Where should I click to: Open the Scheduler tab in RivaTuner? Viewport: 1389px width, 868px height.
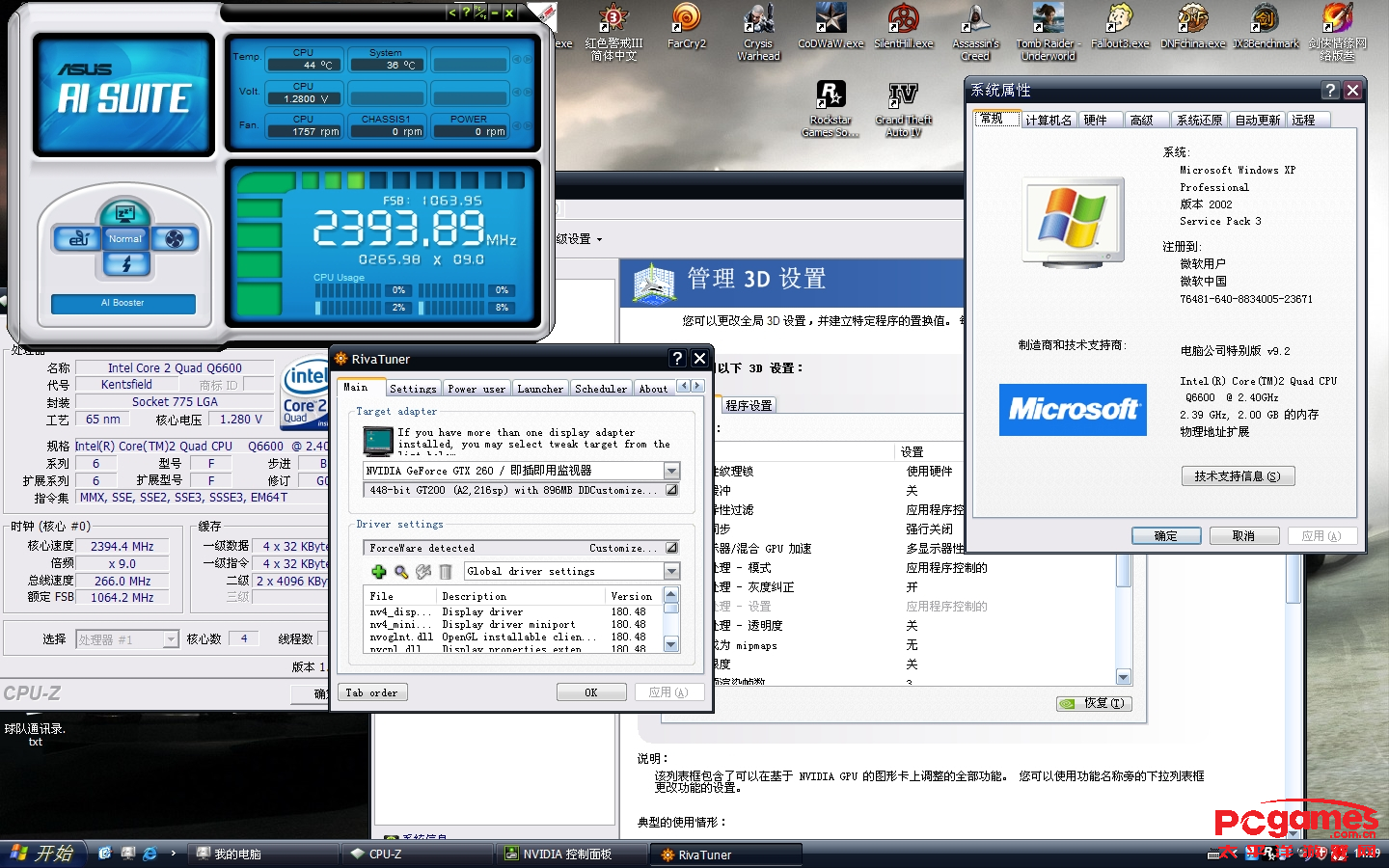coord(601,389)
